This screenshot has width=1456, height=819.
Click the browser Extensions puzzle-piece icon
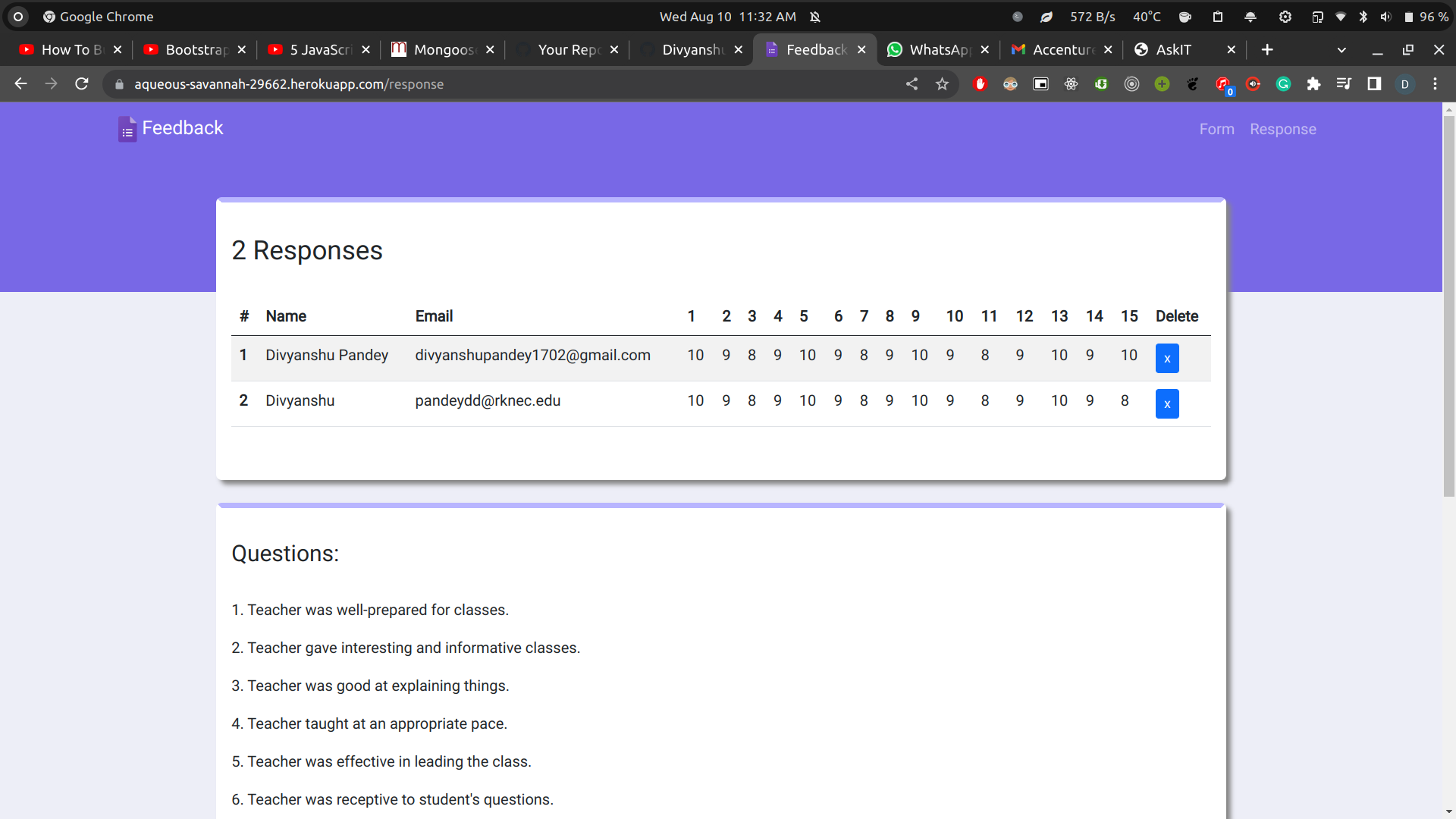click(1314, 84)
